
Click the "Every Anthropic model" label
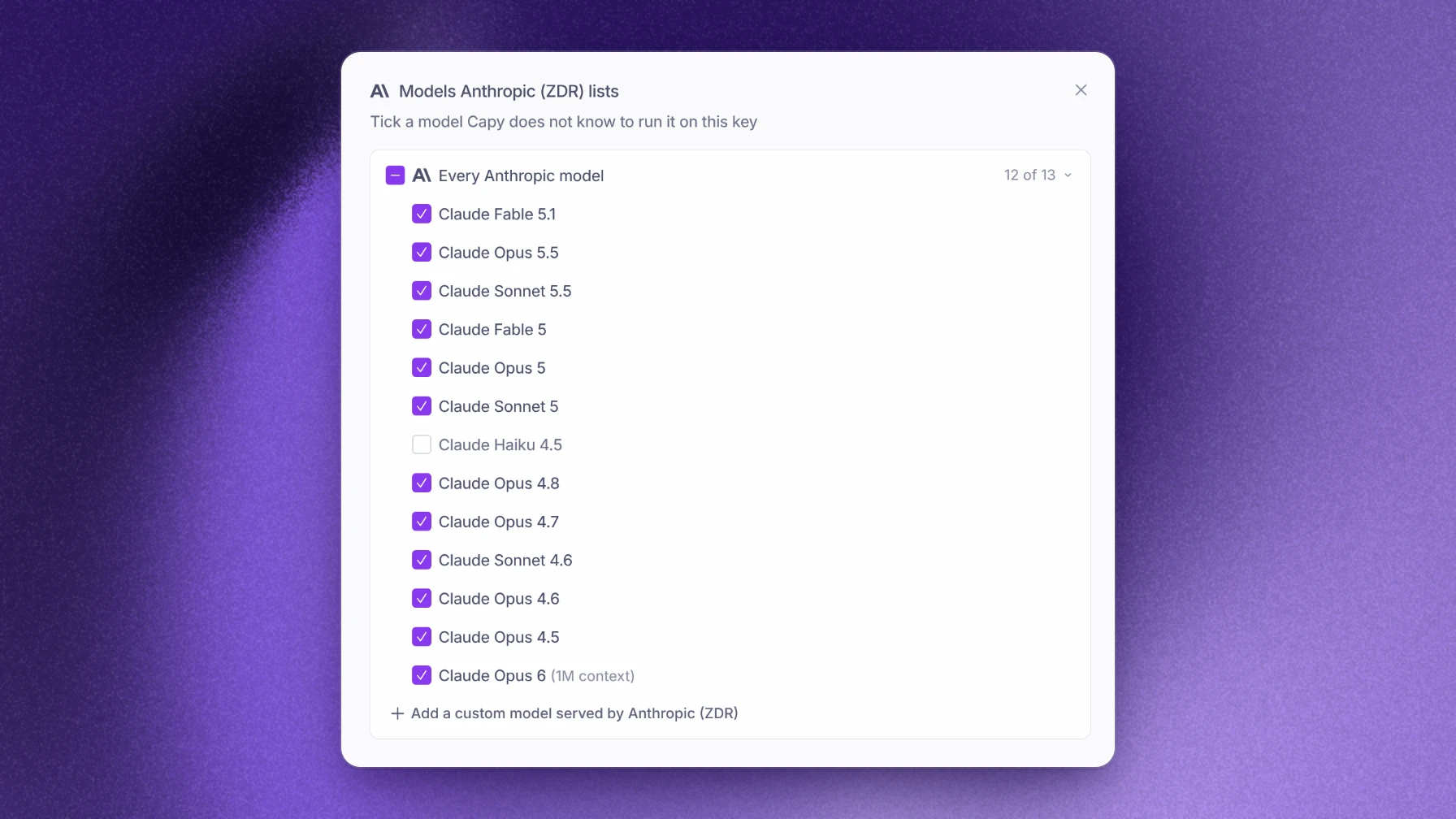coord(521,175)
